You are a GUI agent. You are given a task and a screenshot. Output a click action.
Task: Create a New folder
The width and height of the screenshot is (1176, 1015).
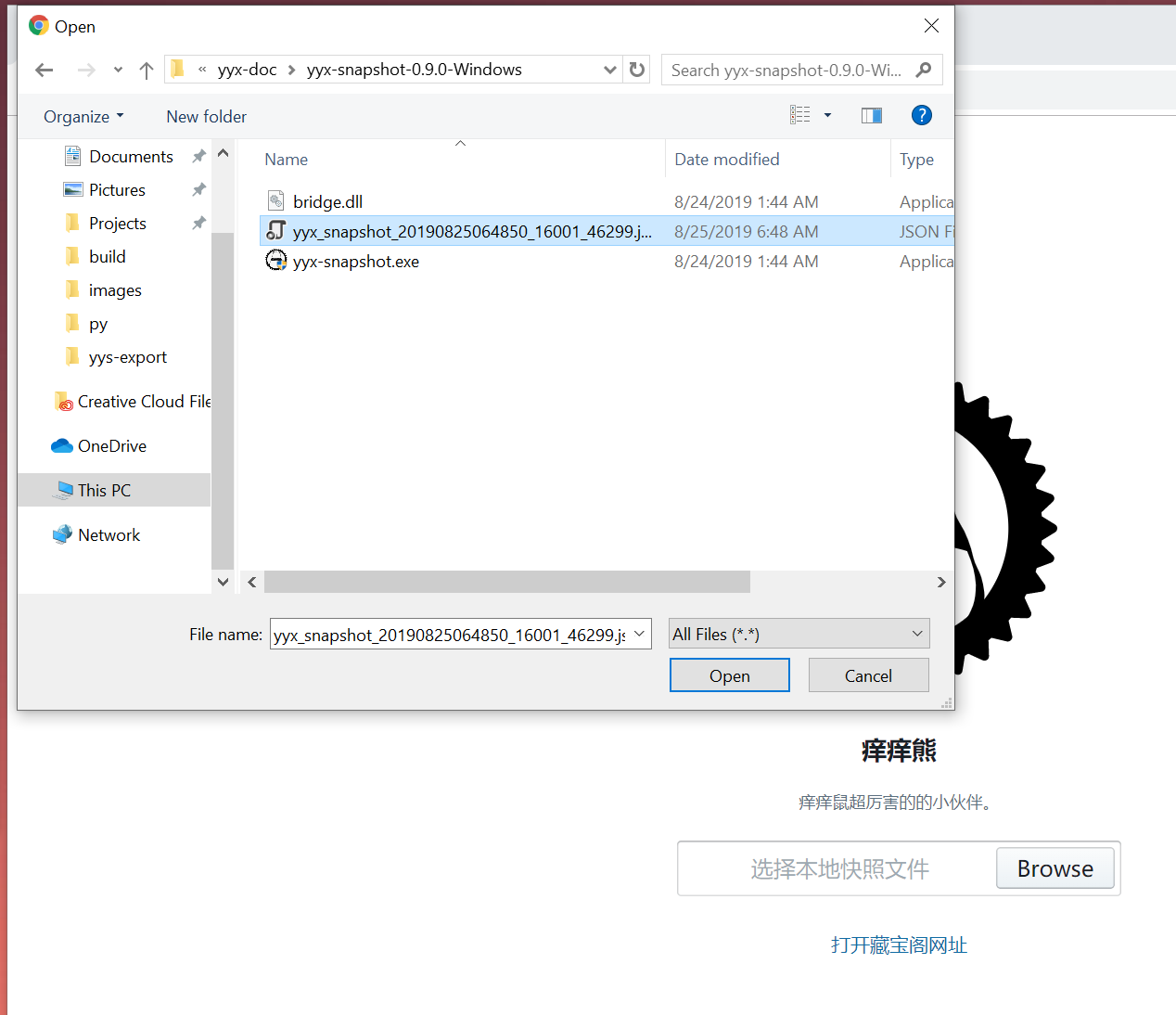point(206,117)
